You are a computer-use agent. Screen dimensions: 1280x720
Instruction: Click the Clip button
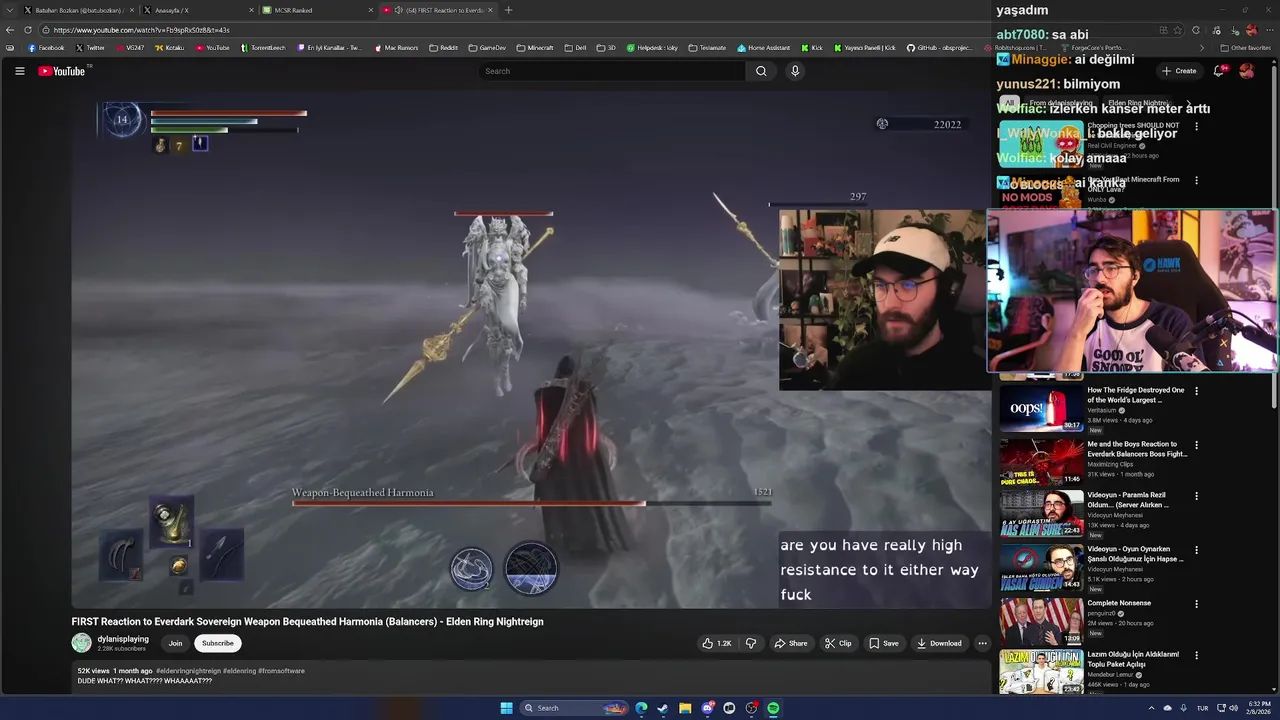coord(838,643)
